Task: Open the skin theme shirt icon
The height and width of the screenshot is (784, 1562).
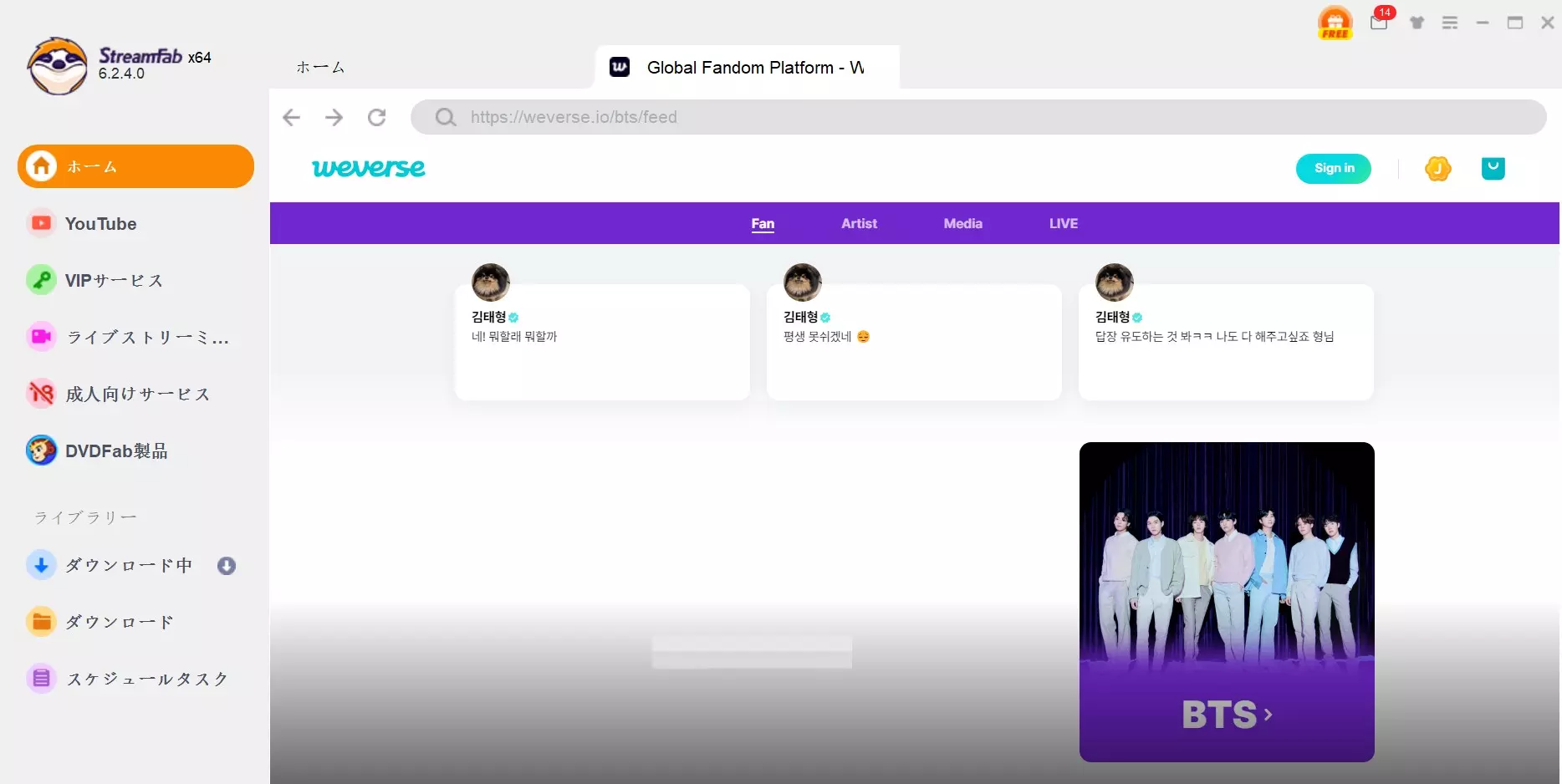Action: point(1417,23)
